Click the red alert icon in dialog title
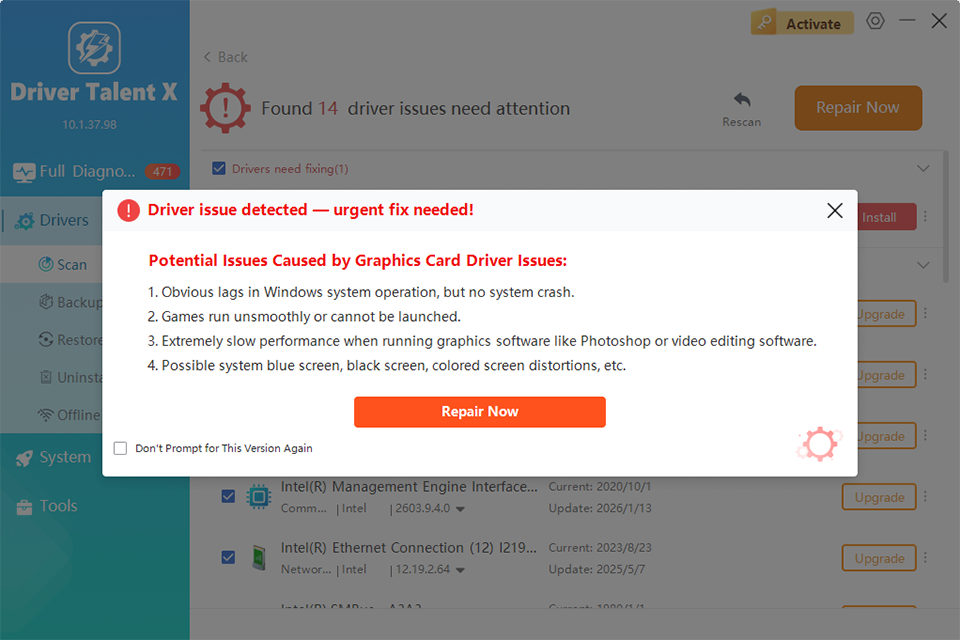The height and width of the screenshot is (640, 960). click(x=129, y=210)
